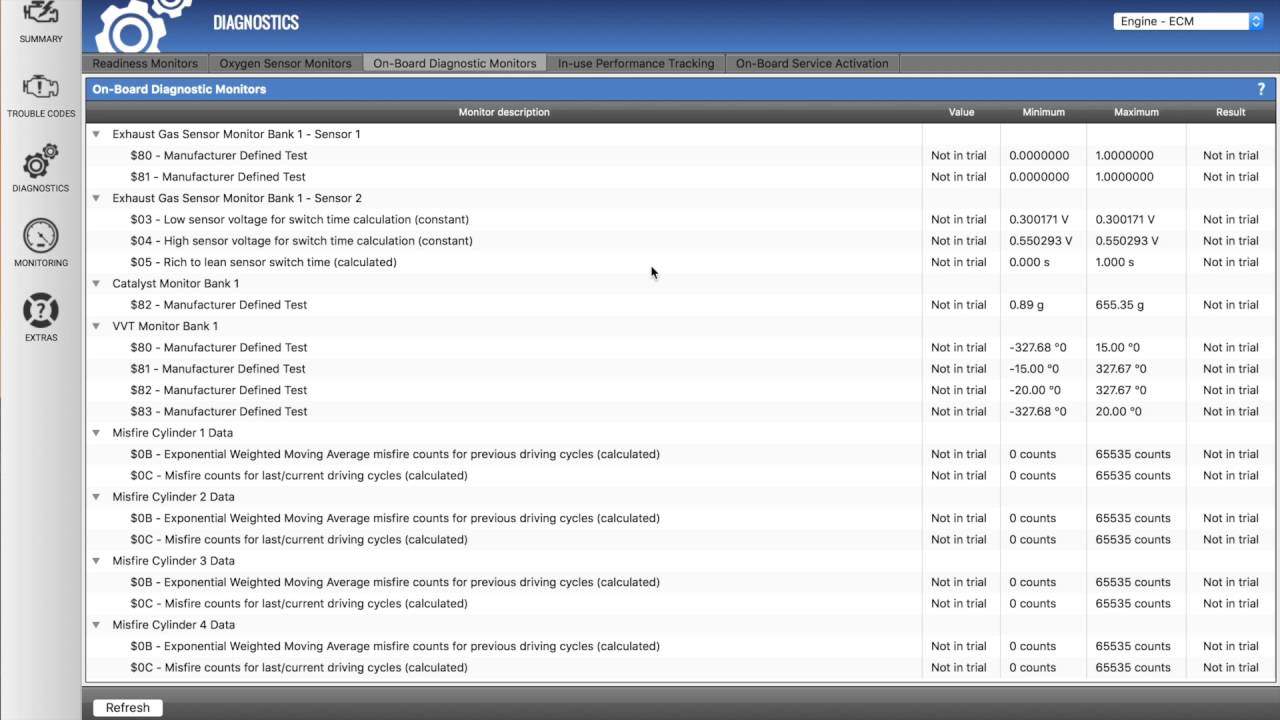The width and height of the screenshot is (1280, 720).
Task: Select the Diagnostics gears icon
Action: coord(40,163)
